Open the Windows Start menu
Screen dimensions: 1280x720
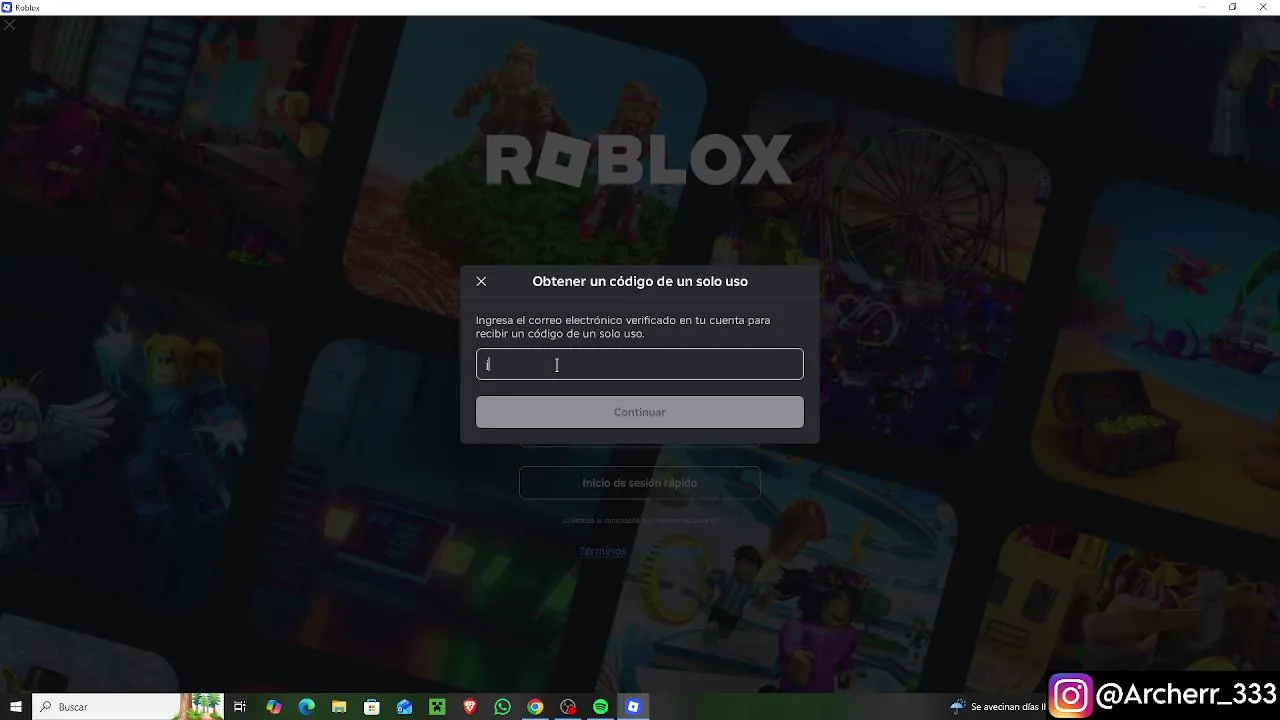click(16, 707)
